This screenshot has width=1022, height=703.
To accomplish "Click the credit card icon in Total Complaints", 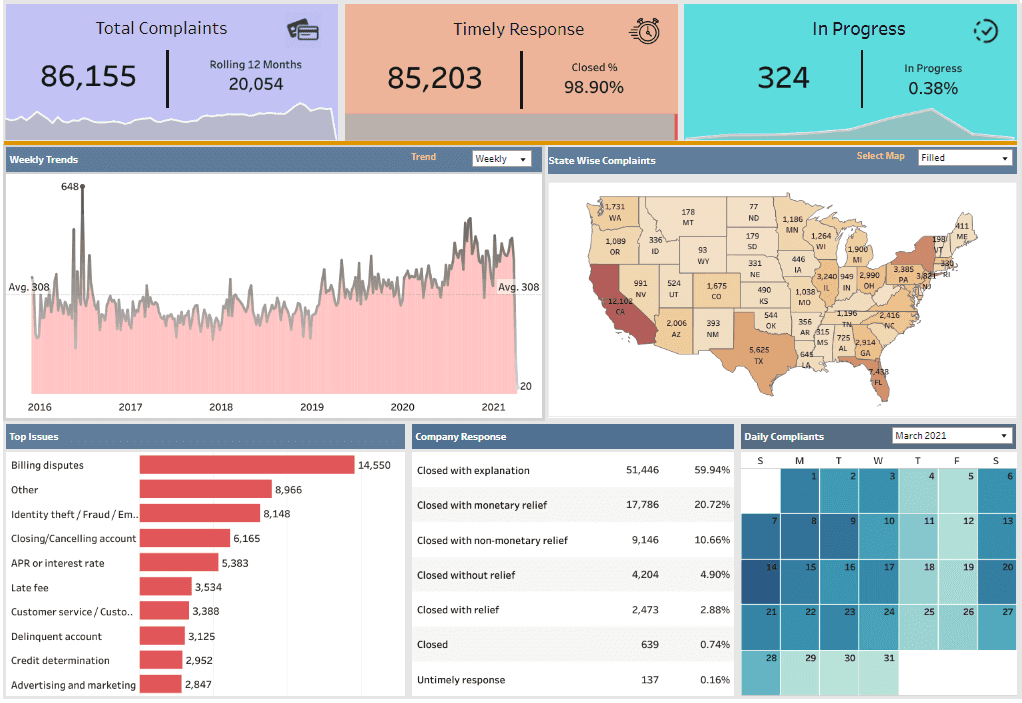I will 302,30.
